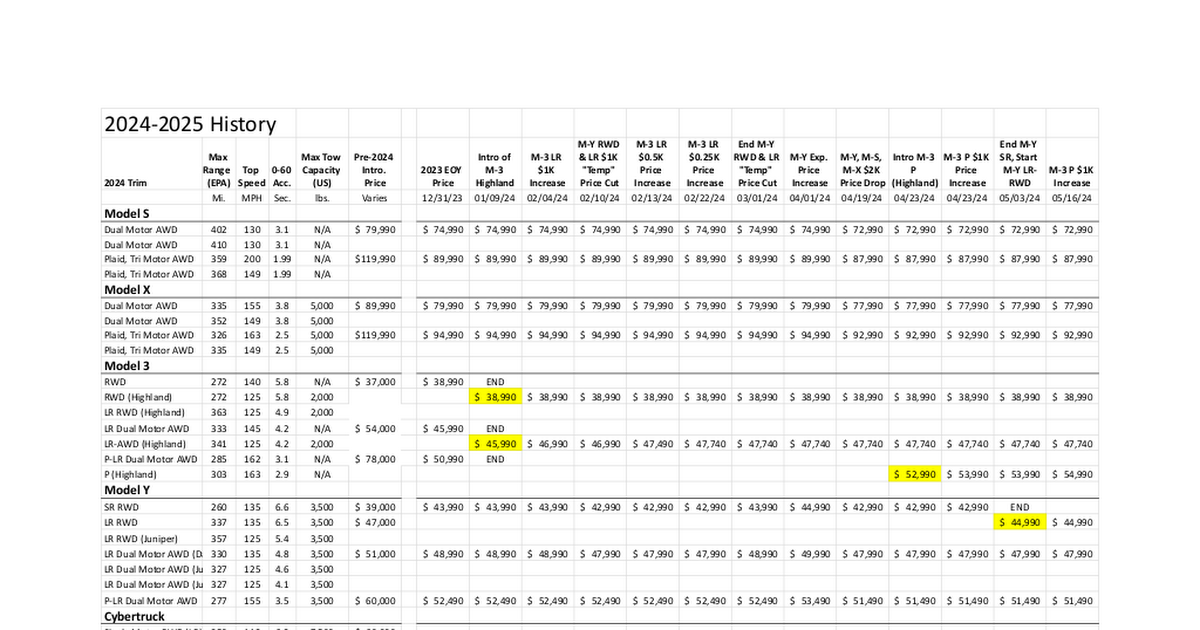The image size is (1200, 630).
Task: Click the '$49,990' Model Y LR AWD cell
Action: (808, 554)
